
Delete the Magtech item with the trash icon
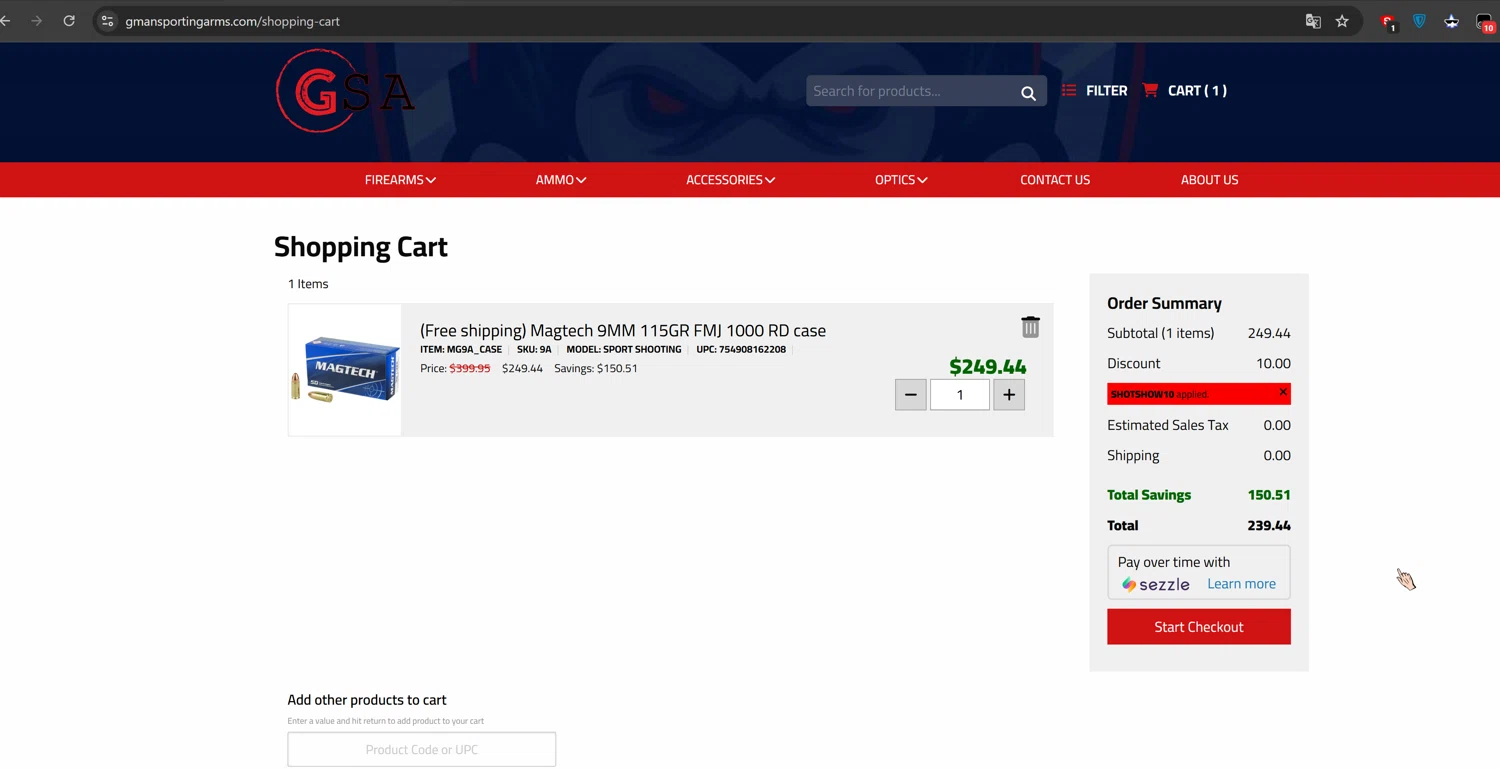tap(1030, 327)
